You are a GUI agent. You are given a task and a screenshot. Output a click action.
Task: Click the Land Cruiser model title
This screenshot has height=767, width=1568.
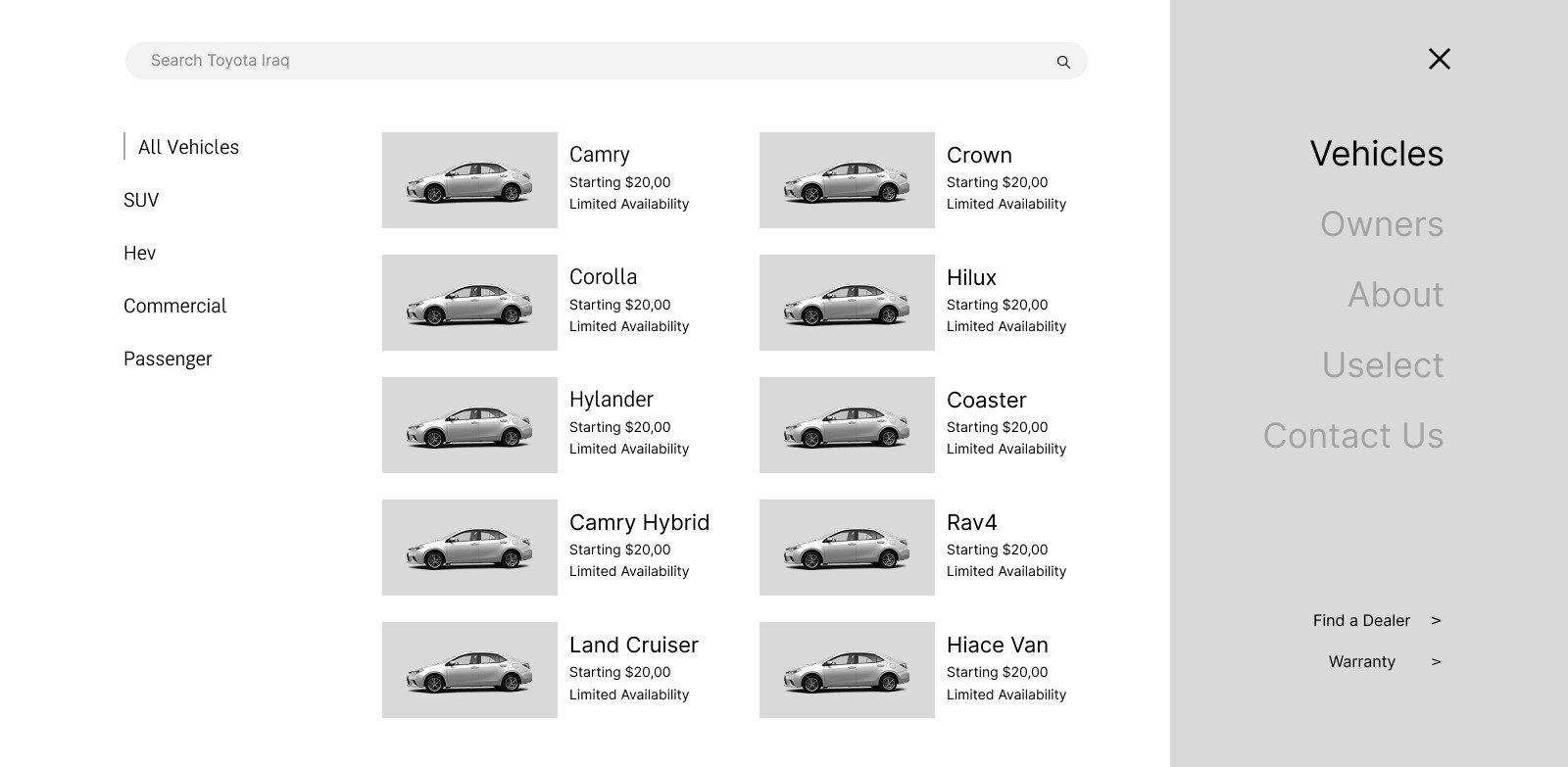634,645
